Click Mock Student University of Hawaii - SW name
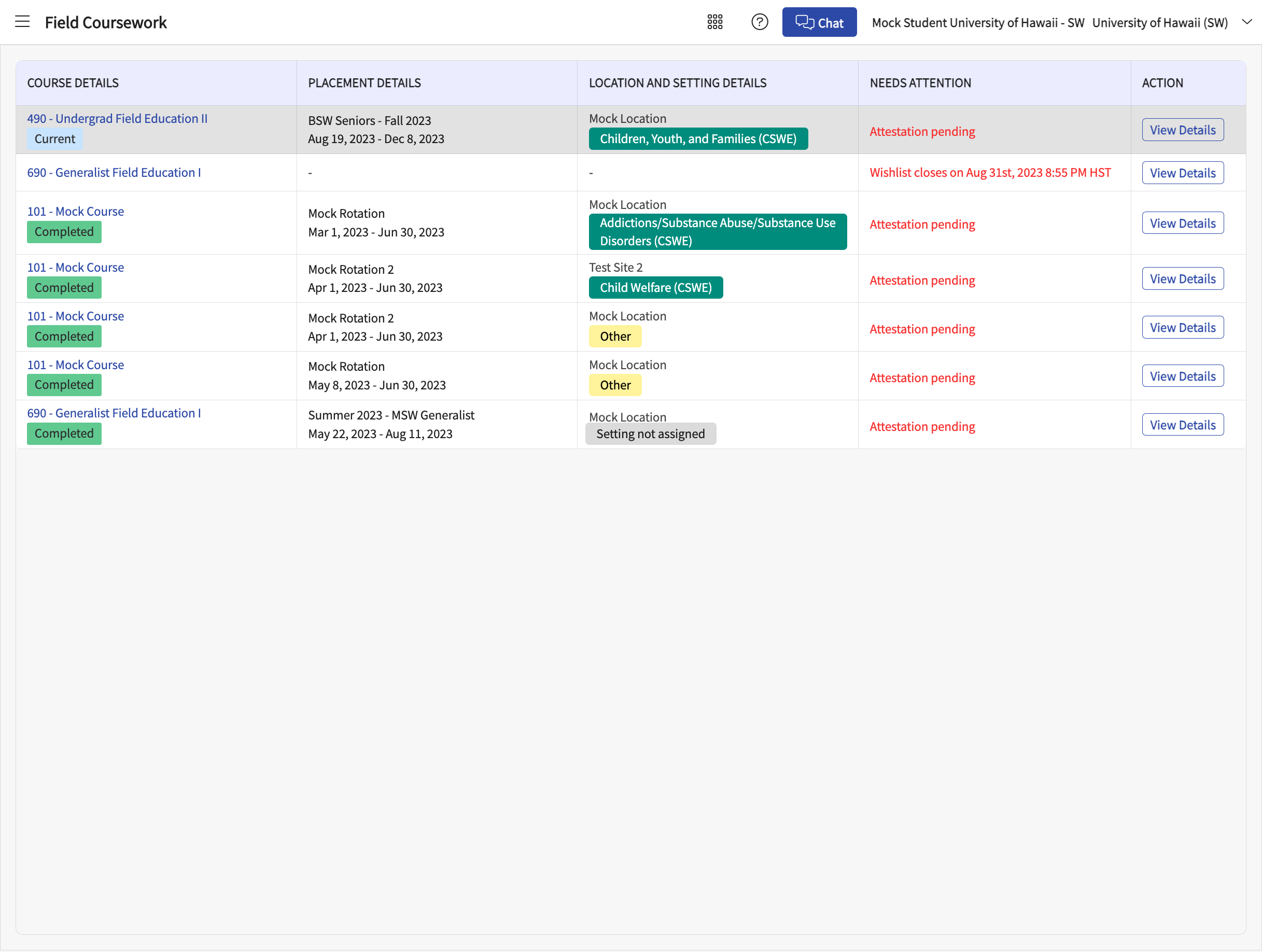 click(978, 22)
